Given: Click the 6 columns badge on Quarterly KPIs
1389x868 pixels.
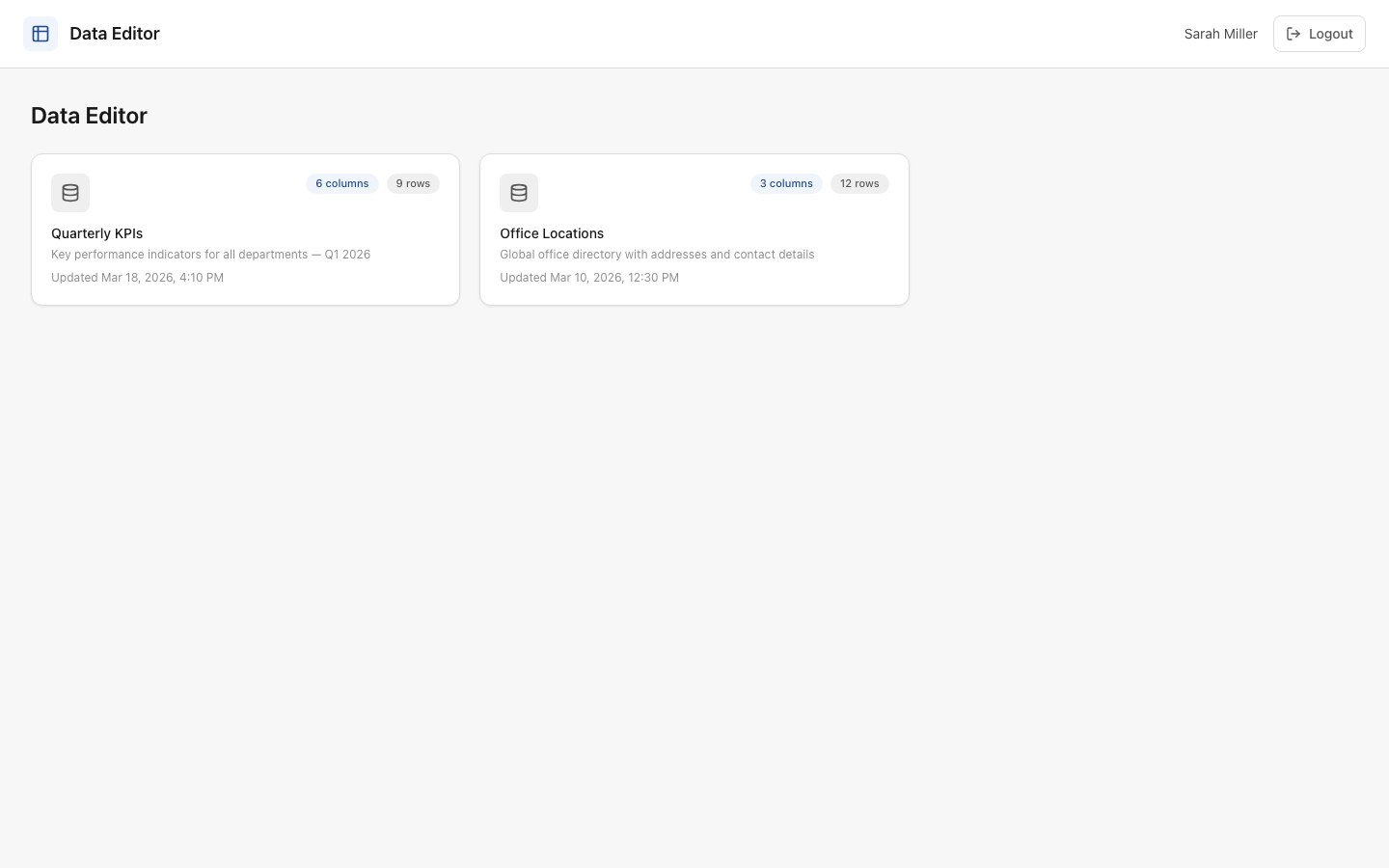Looking at the screenshot, I should click(x=341, y=183).
